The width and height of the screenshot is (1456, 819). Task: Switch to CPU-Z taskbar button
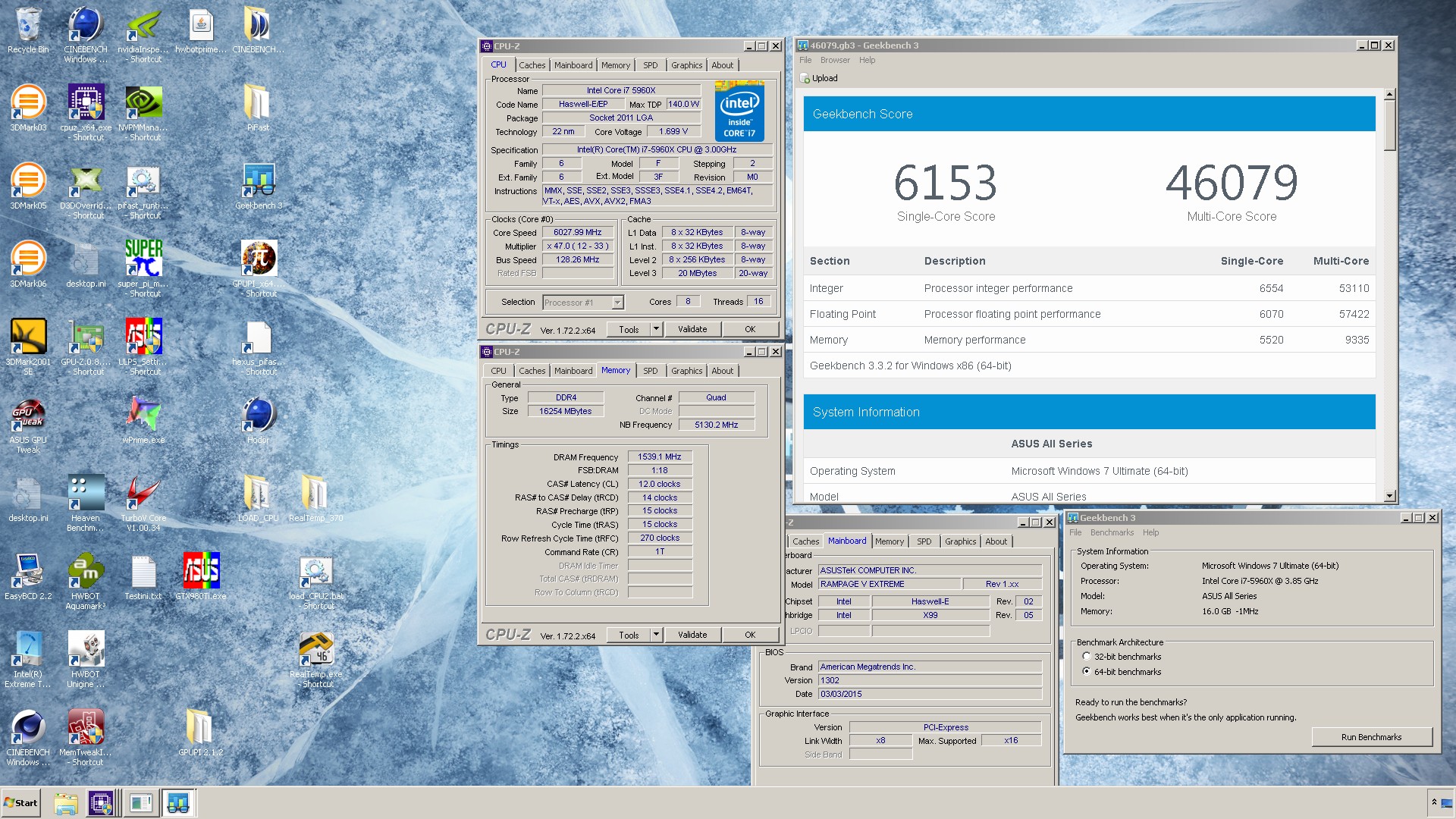tap(101, 802)
